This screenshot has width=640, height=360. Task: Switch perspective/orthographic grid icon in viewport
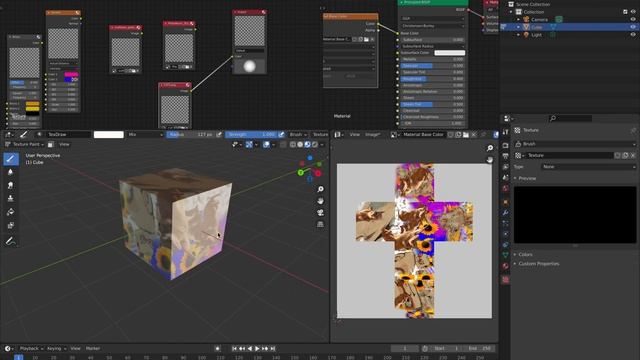point(320,224)
